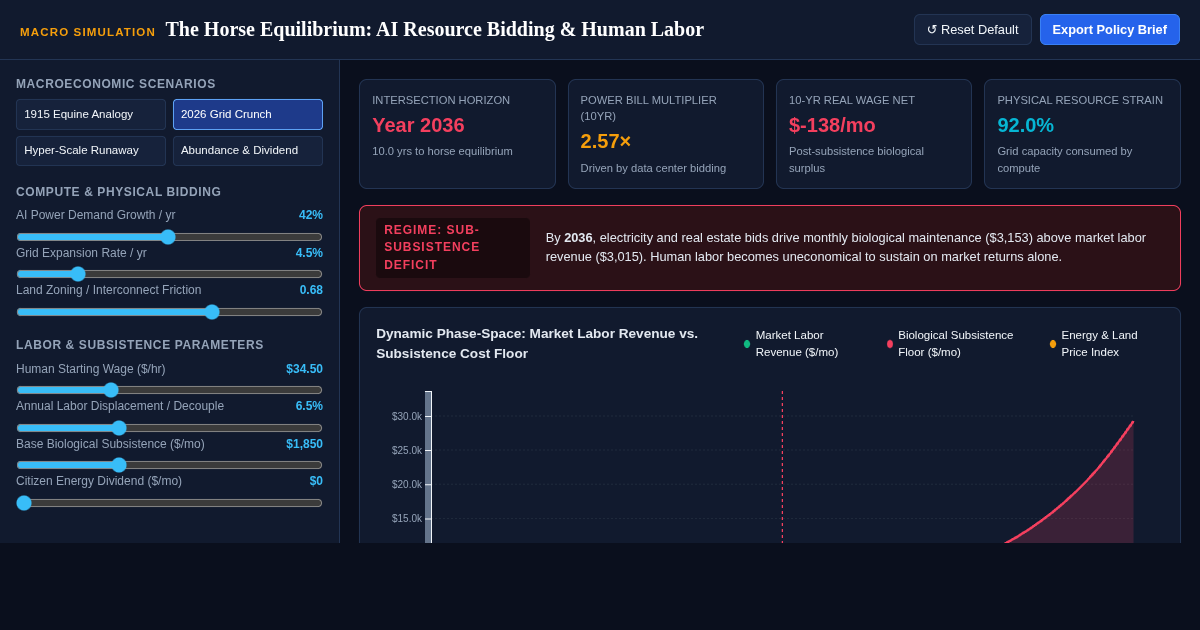Click the "MACRO SIMULATION" header label
This screenshot has height=630, width=1200.
88,32
